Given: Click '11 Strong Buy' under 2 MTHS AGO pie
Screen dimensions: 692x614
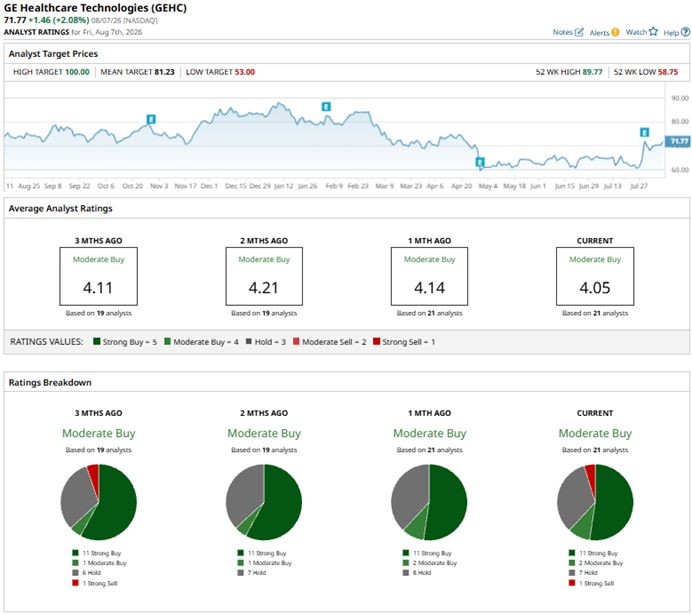Looking at the screenshot, I should click(x=267, y=553).
